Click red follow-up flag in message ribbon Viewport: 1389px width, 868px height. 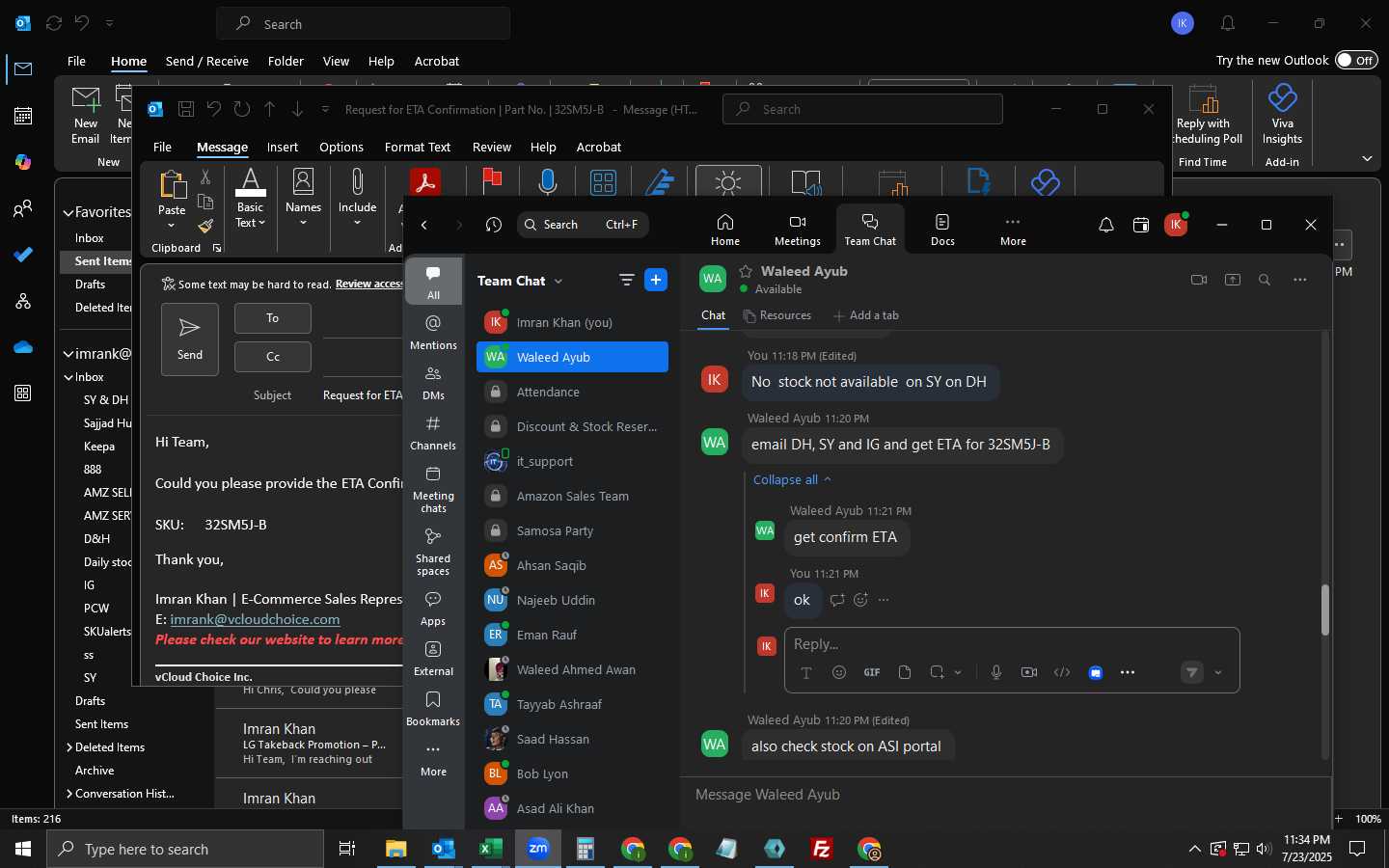click(492, 180)
